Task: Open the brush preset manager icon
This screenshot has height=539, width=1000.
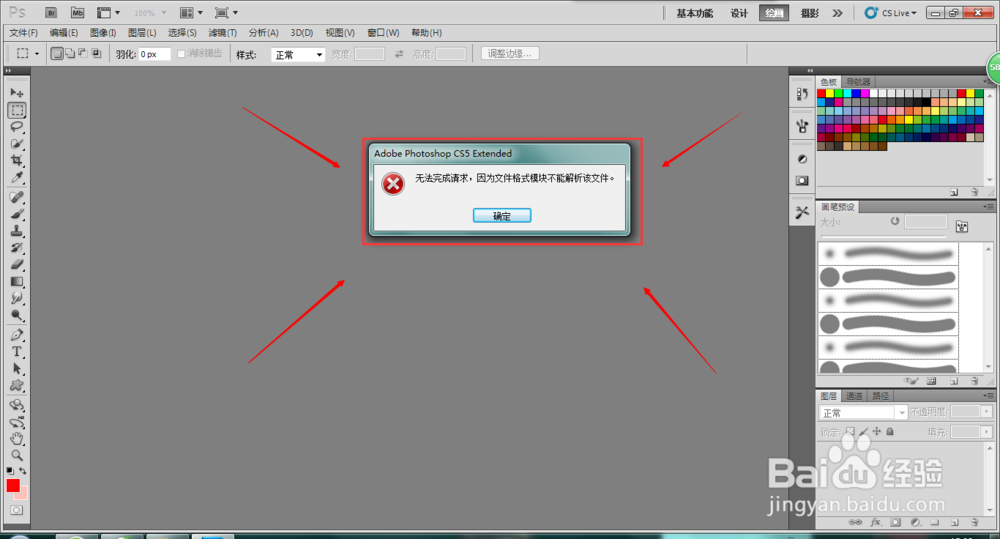Action: (x=931, y=381)
